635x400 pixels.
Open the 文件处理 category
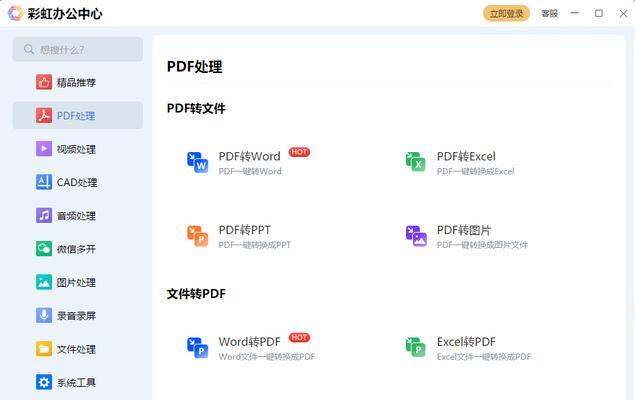(x=78, y=349)
